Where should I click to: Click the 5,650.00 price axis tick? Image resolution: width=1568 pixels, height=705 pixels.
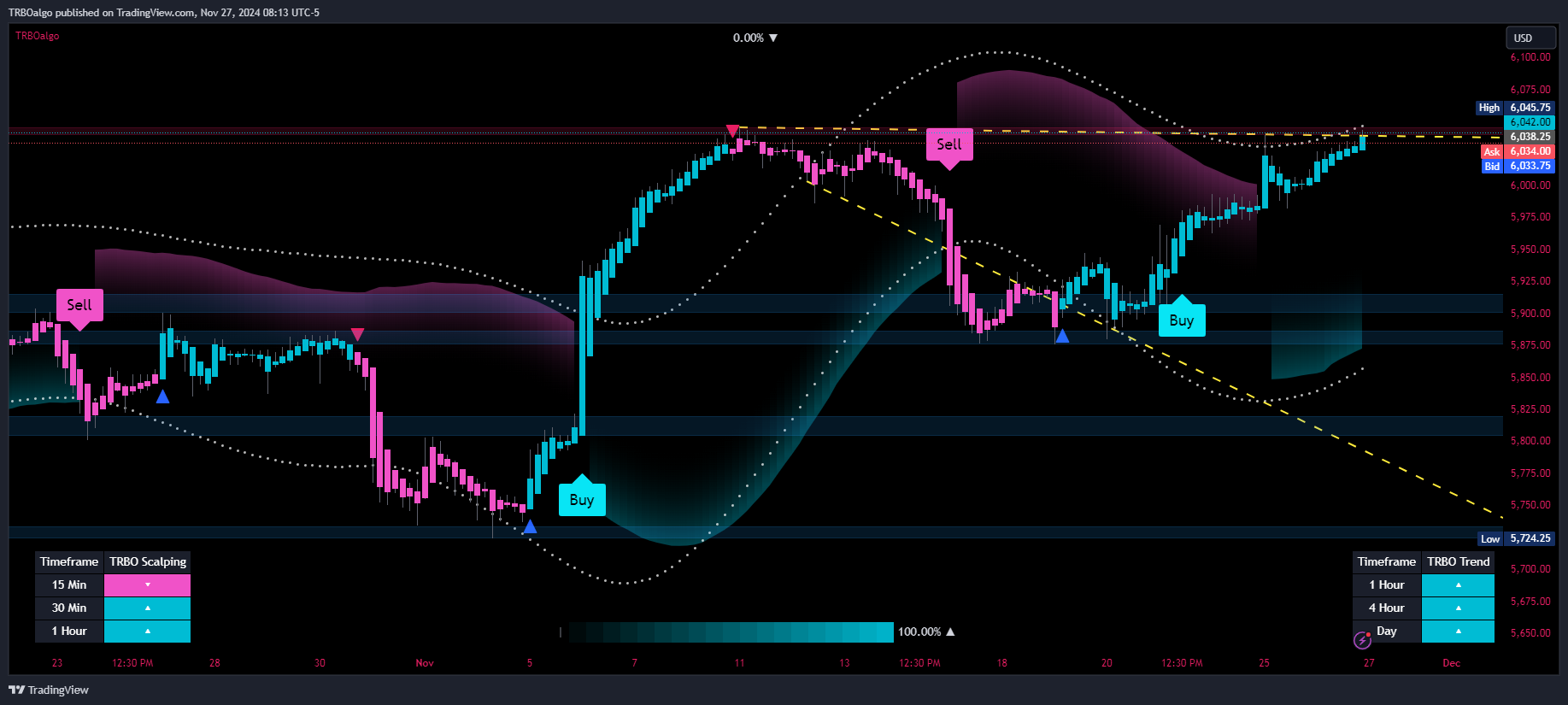point(1530,633)
